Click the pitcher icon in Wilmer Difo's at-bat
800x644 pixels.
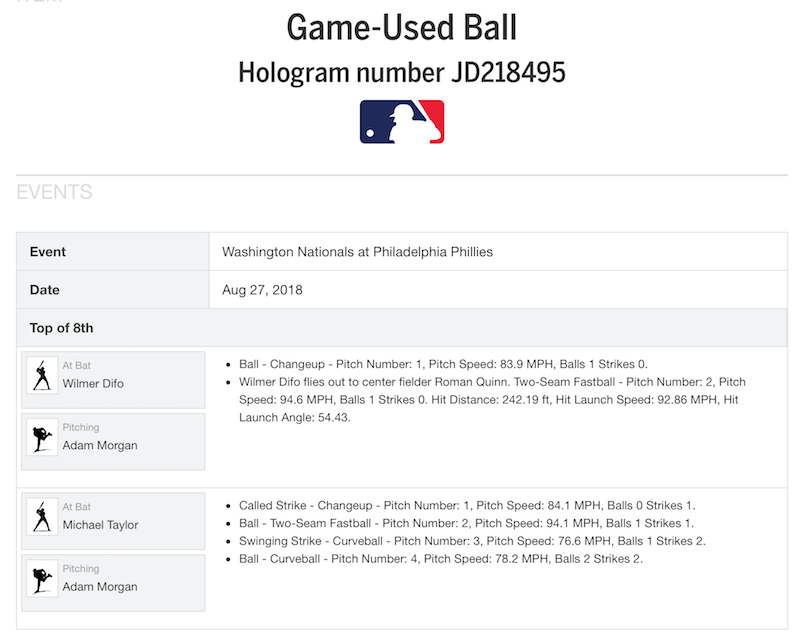(x=42, y=439)
